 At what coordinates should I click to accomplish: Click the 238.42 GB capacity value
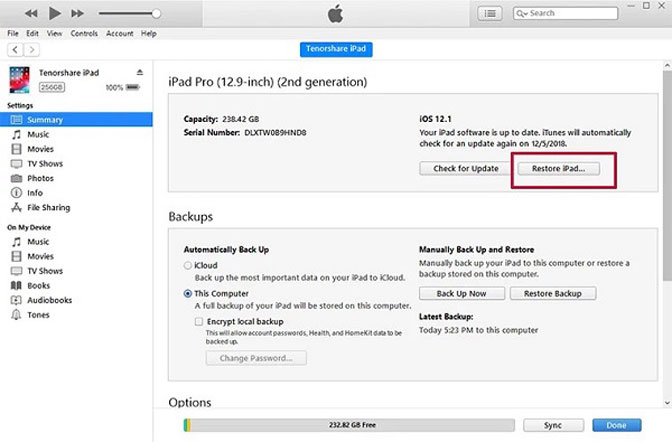click(240, 119)
